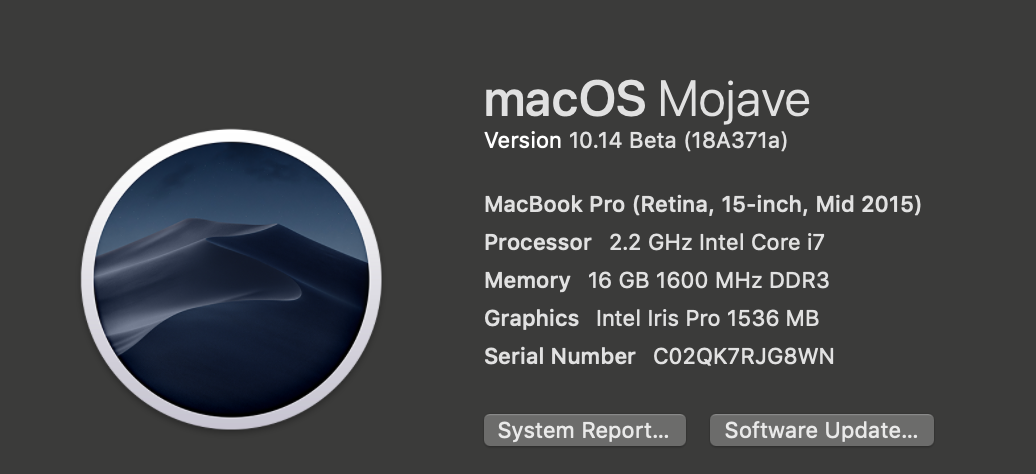Click the Software Update button

pyautogui.click(x=821, y=431)
